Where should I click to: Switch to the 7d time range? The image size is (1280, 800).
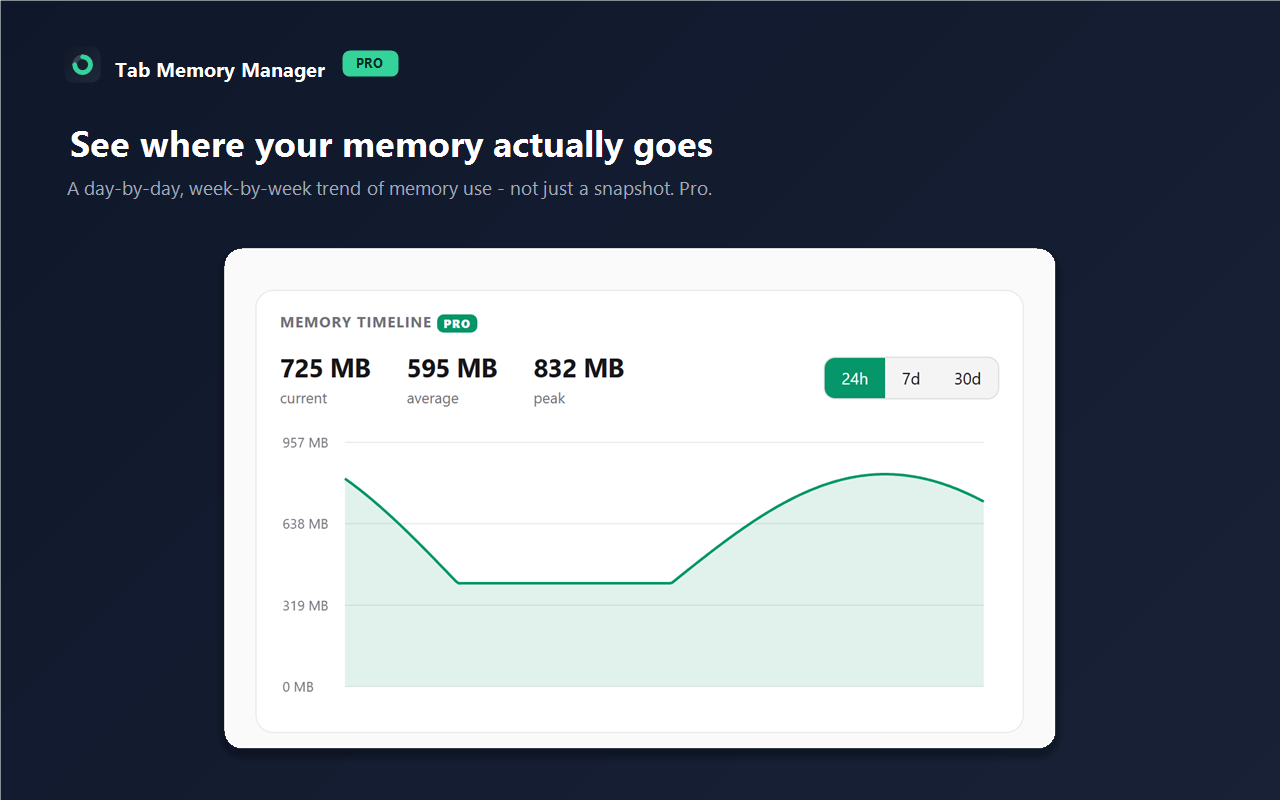911,378
